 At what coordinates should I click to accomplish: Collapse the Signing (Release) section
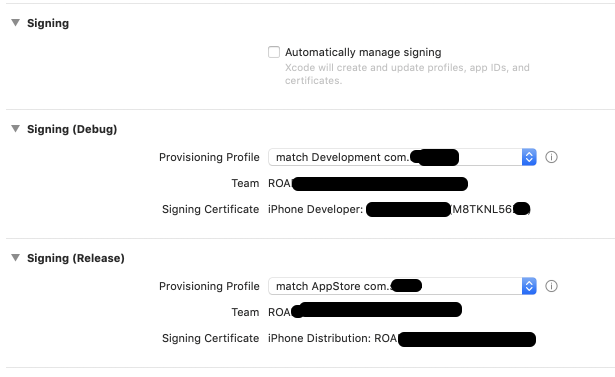pos(15,258)
